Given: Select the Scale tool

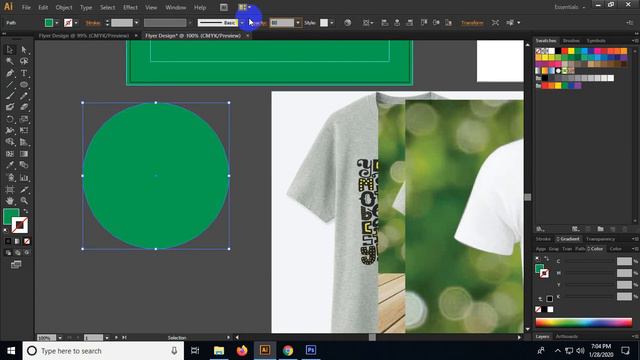Looking at the screenshot, I should (x=24, y=119).
